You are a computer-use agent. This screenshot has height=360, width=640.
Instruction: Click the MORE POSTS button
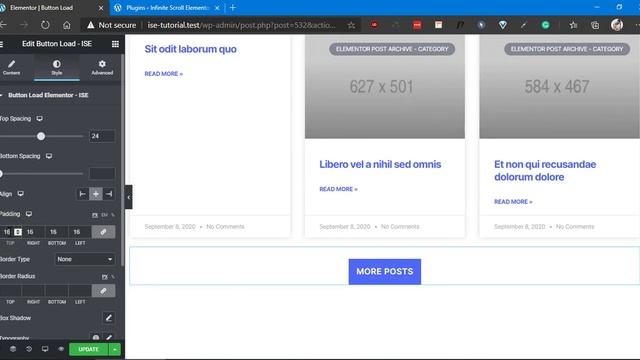(x=384, y=271)
